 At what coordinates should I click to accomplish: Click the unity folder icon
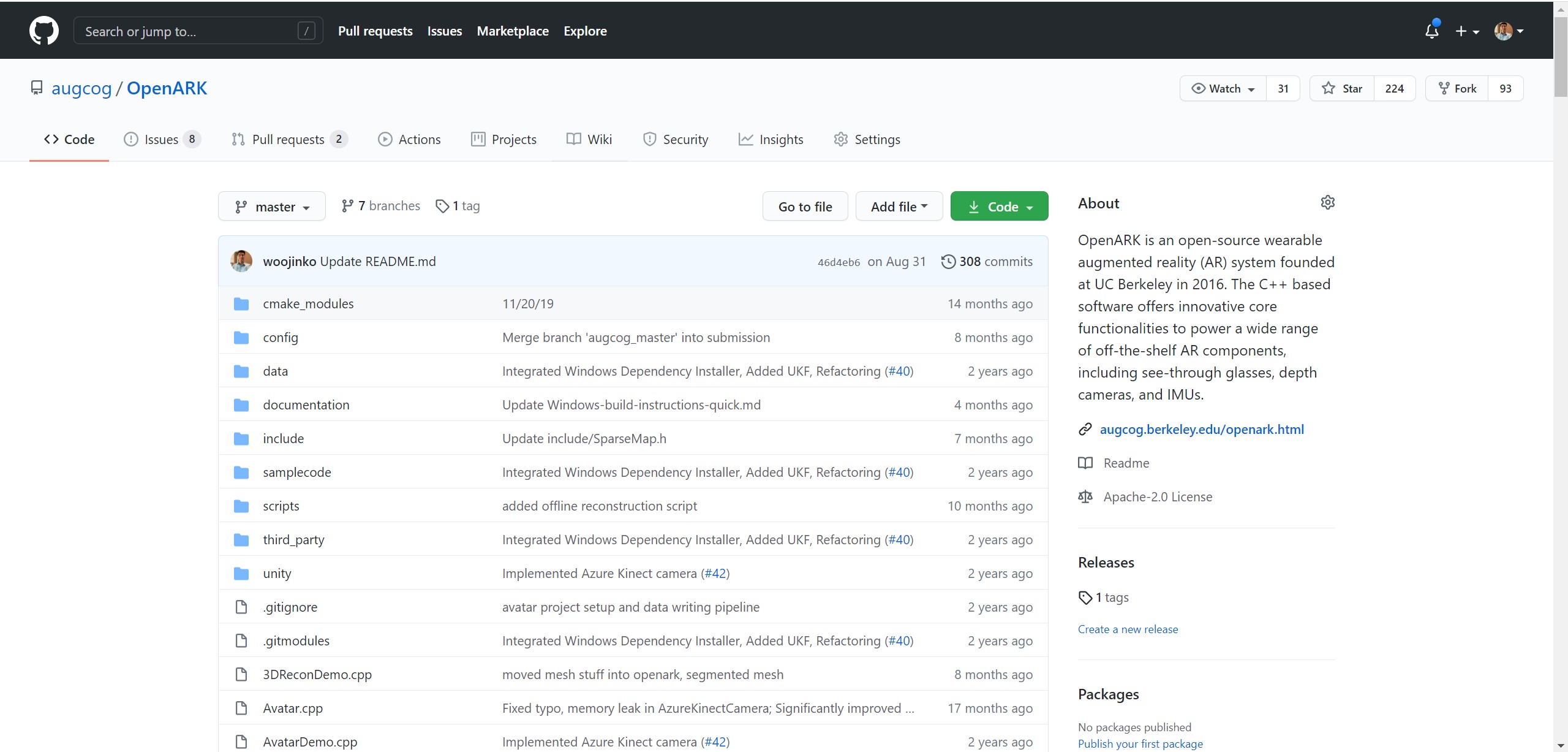(241, 574)
